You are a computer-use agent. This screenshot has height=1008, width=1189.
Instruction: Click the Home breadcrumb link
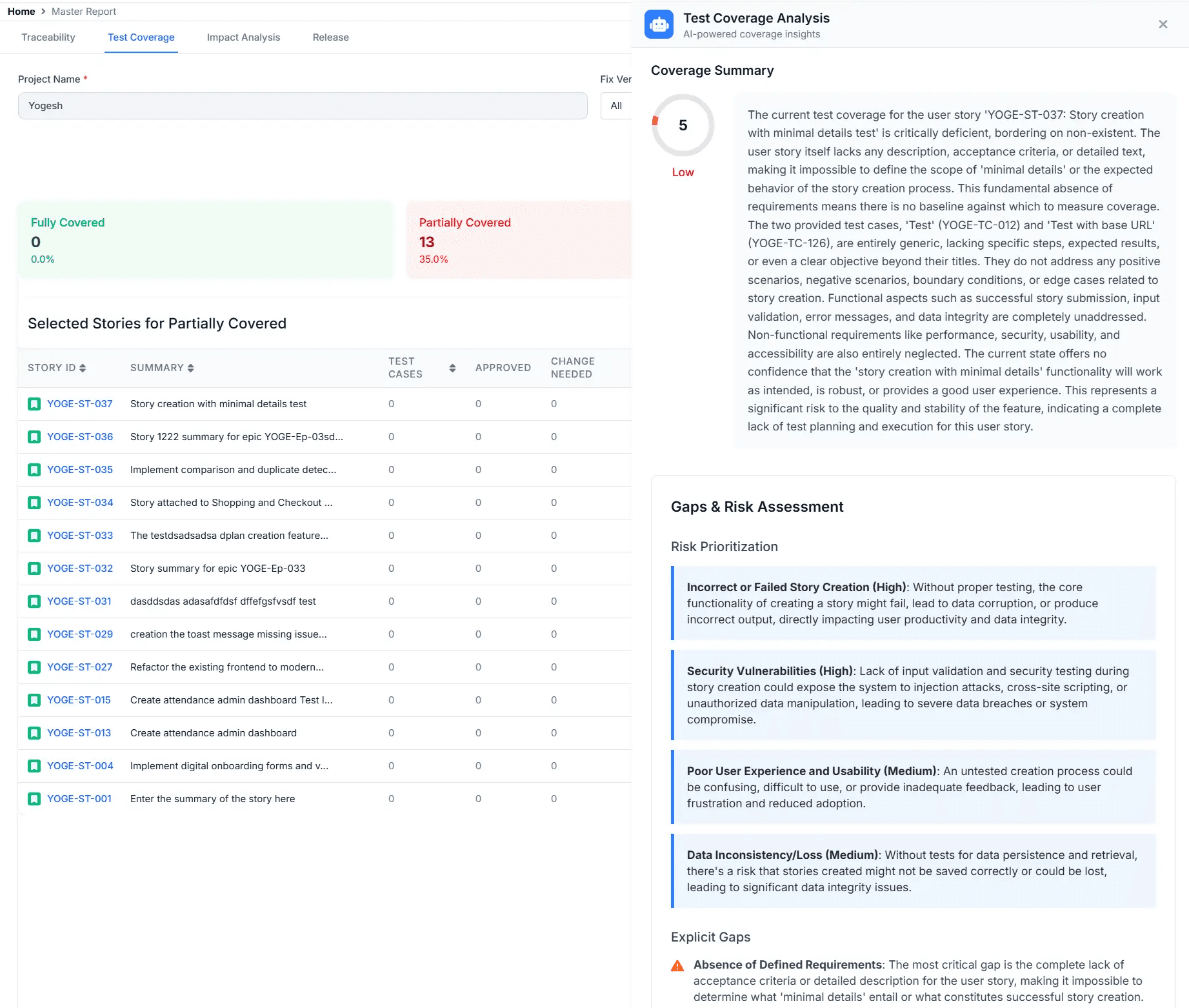tap(21, 12)
